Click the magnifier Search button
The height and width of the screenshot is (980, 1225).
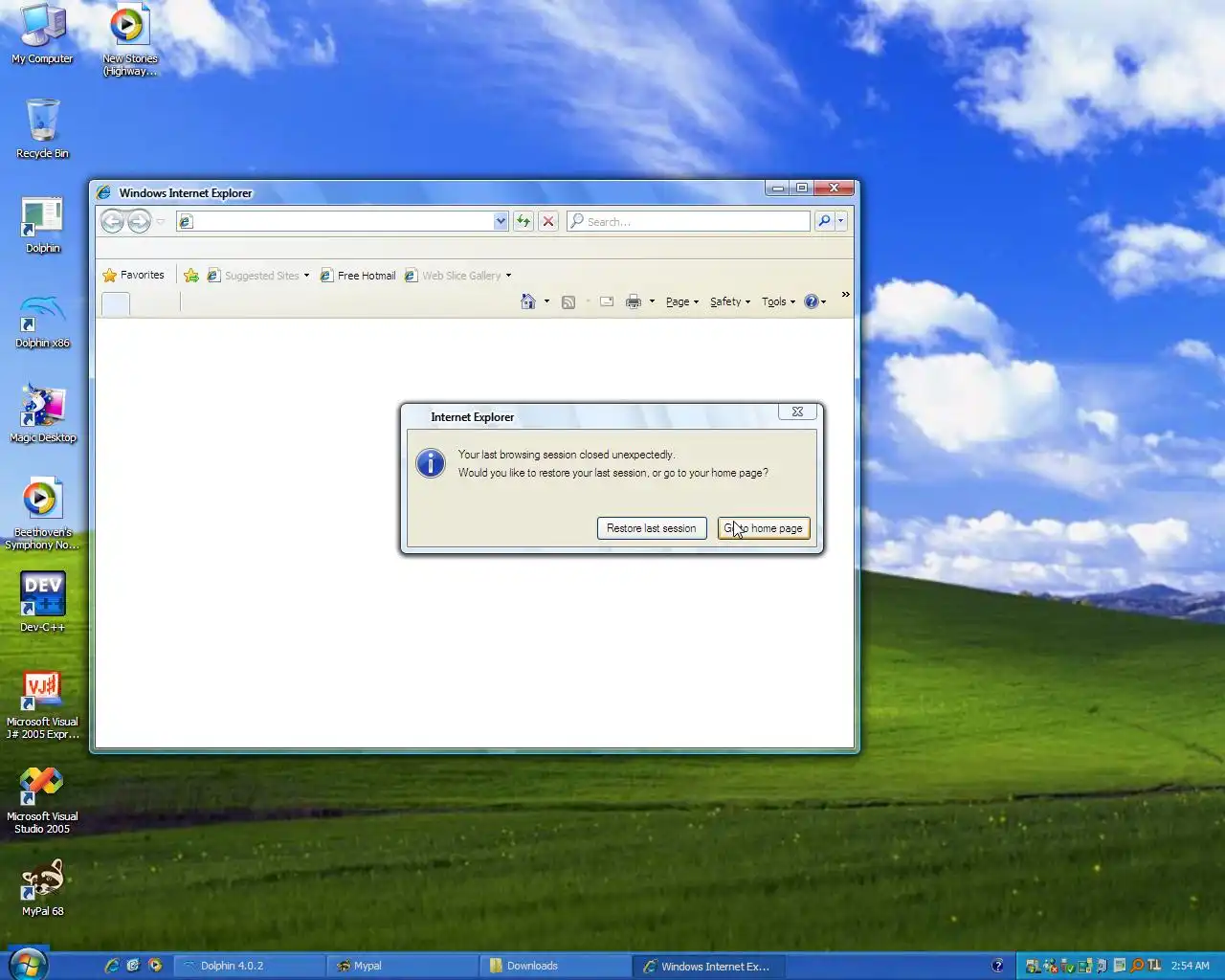click(824, 221)
